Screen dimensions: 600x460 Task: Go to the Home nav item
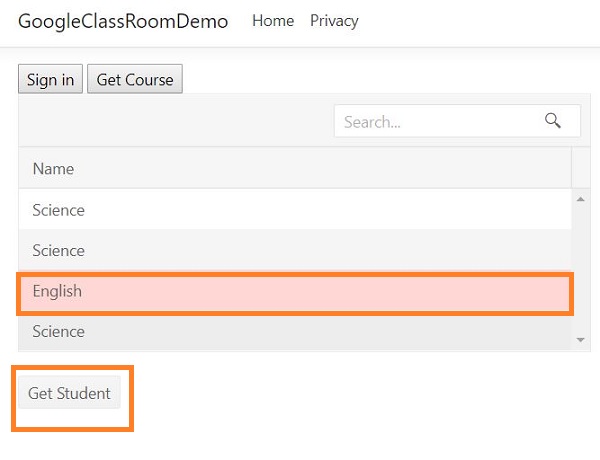[273, 21]
